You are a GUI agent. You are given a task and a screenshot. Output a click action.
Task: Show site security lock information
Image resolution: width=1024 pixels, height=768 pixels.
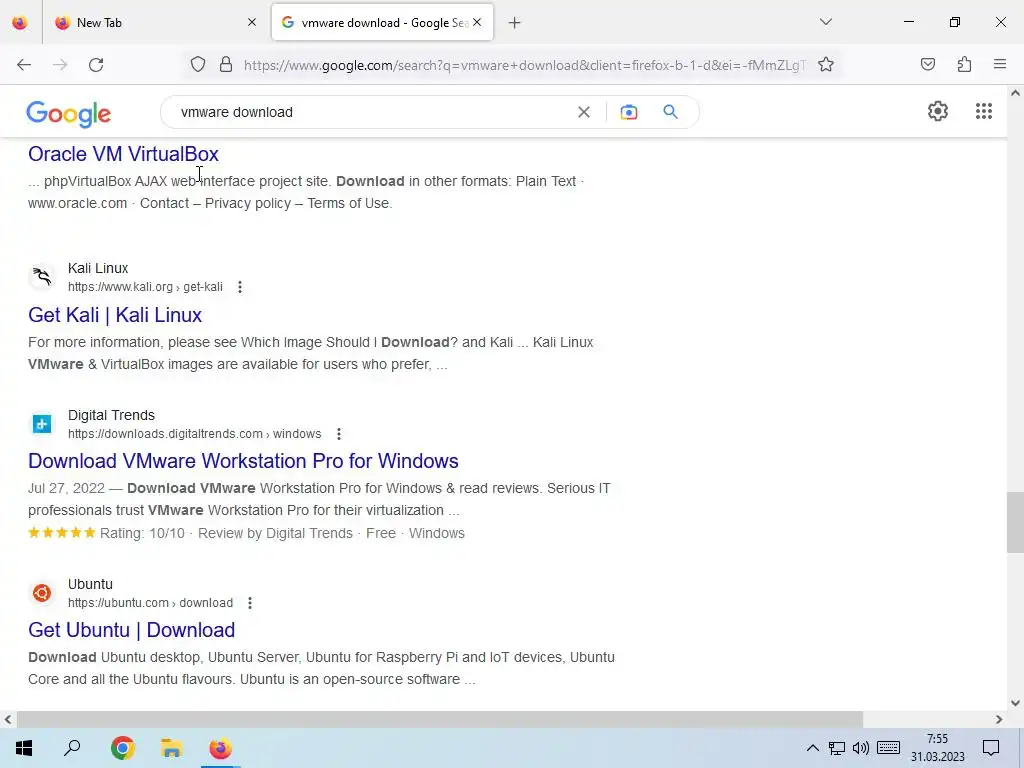pos(226,65)
